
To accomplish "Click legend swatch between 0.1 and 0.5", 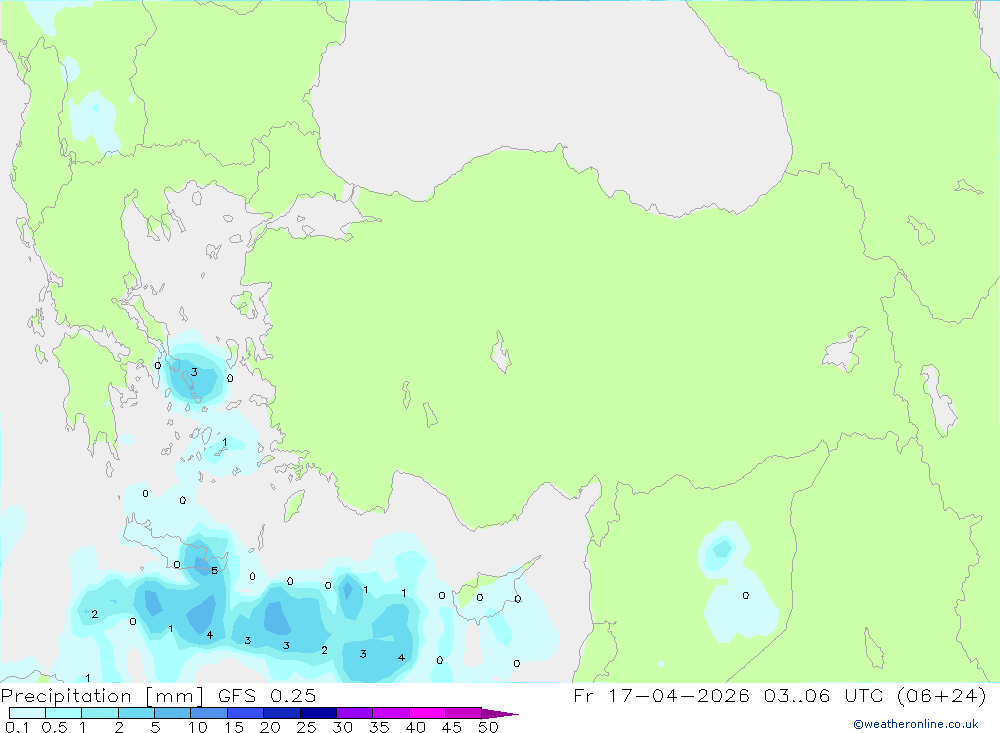I will pyautogui.click(x=27, y=713).
